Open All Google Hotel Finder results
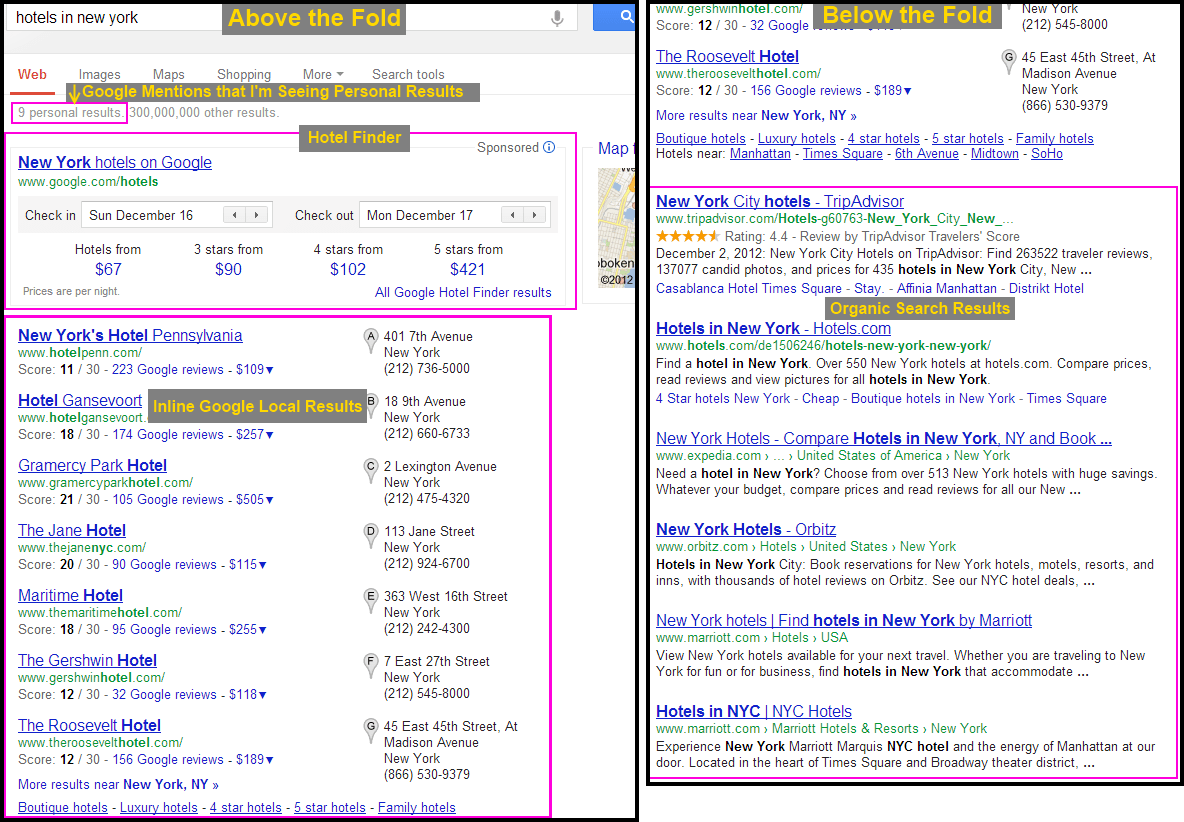1184x822 pixels. (463, 292)
